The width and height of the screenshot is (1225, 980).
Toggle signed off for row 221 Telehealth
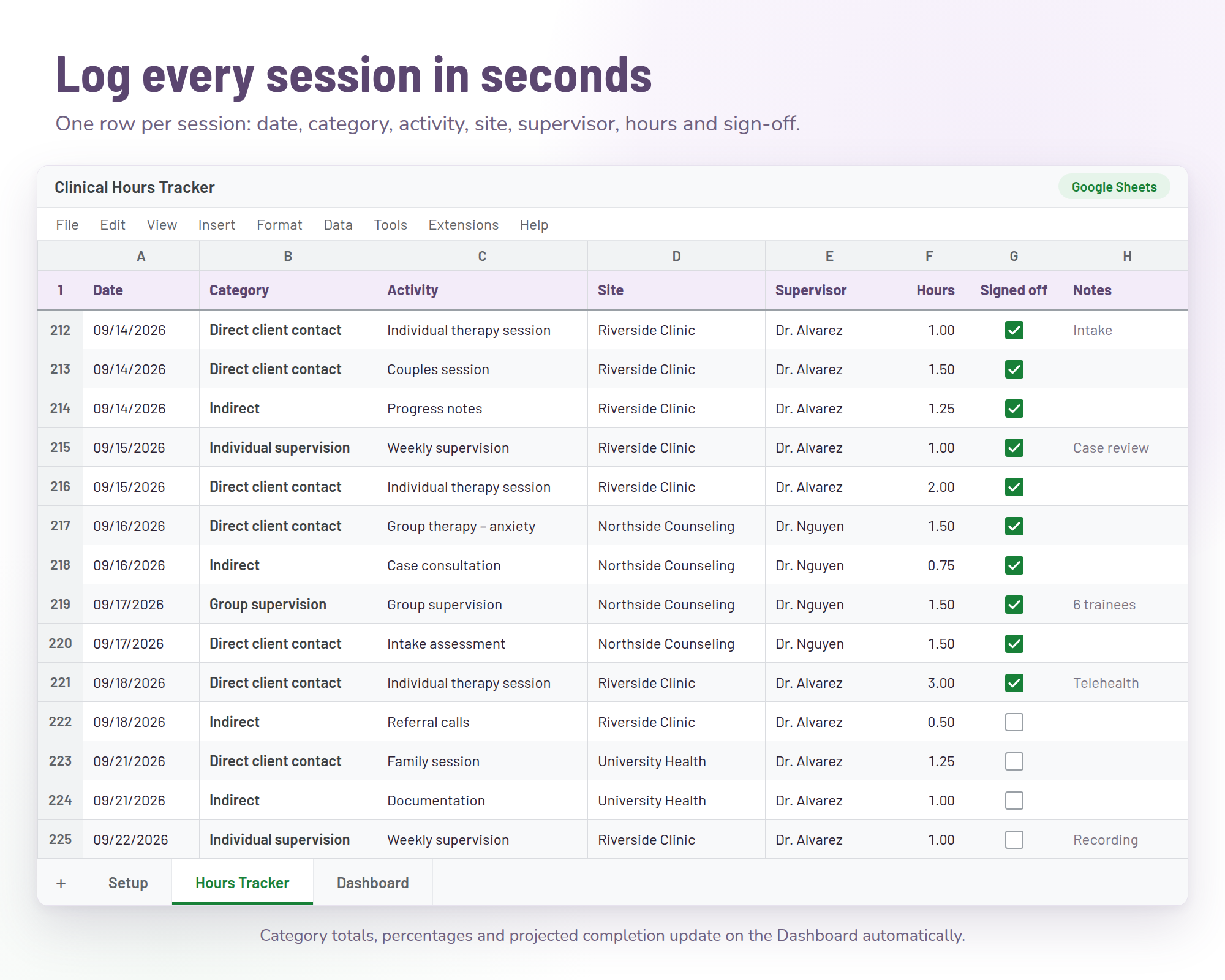pyautogui.click(x=1014, y=683)
